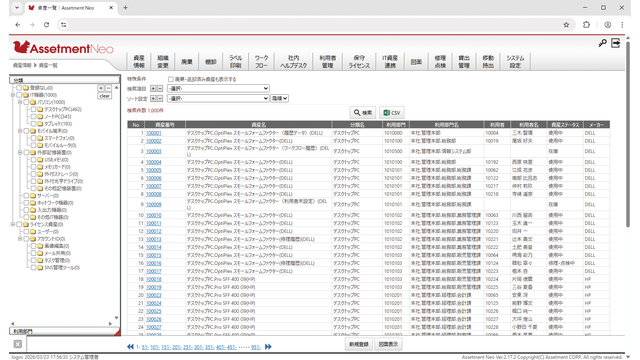Click the 新規登録 button
This screenshot has width=640, height=360.
tap(358, 344)
